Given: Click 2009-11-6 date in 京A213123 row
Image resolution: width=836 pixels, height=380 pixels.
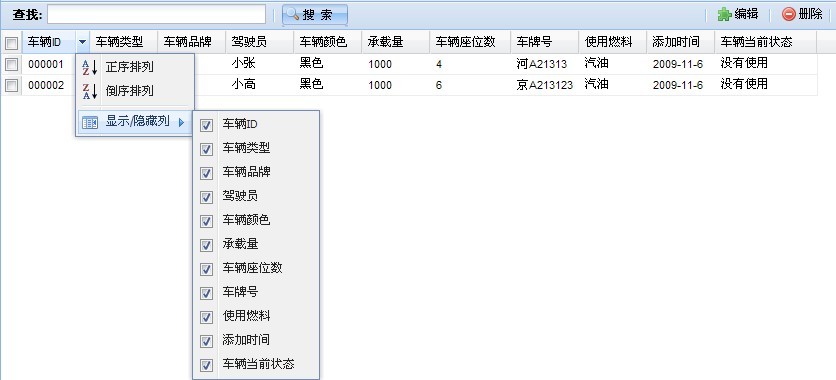Looking at the screenshot, I should point(678,85).
